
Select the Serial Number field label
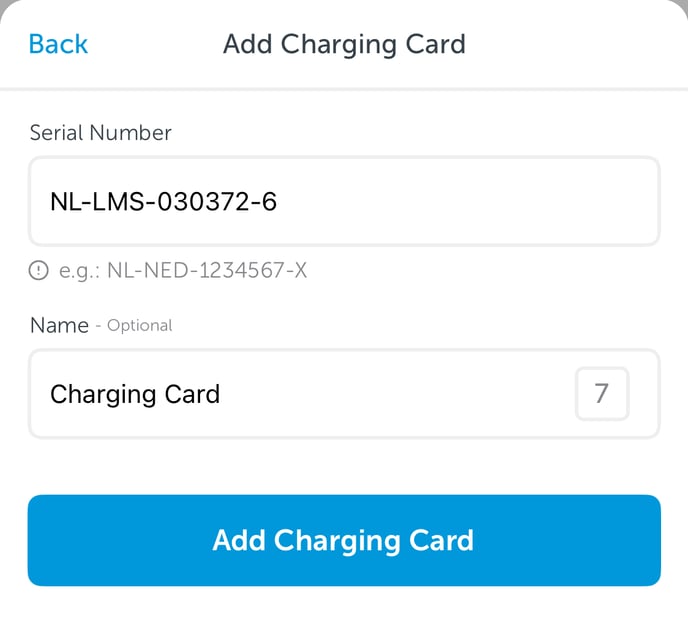point(100,132)
